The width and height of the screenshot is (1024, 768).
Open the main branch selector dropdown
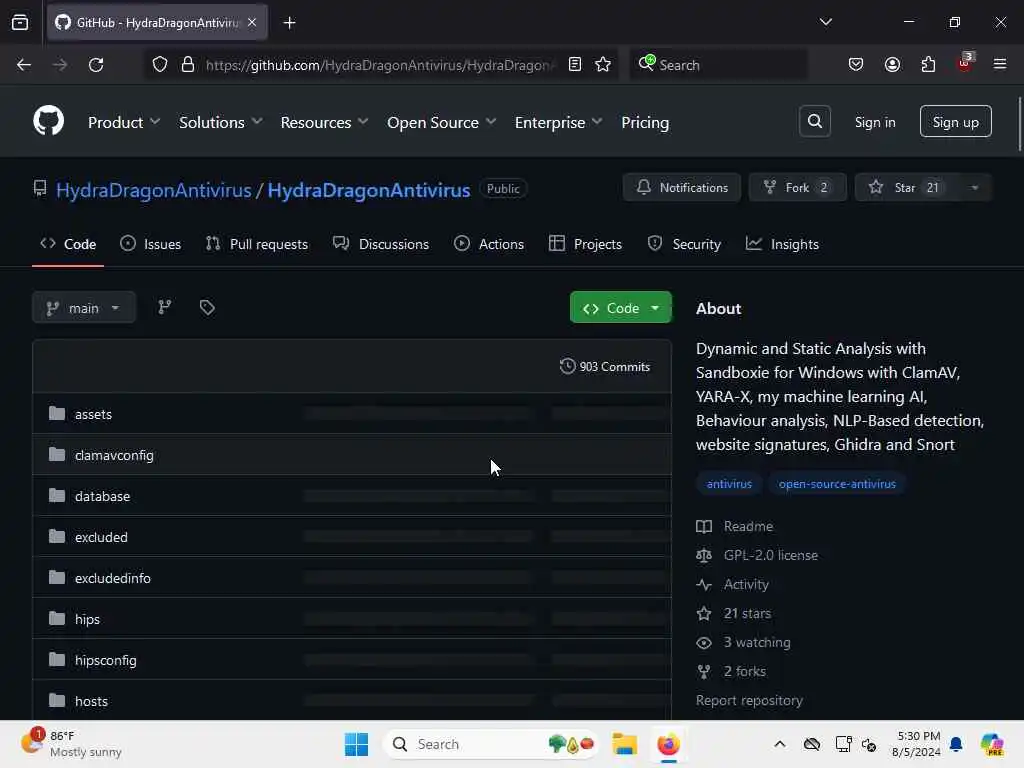point(84,308)
